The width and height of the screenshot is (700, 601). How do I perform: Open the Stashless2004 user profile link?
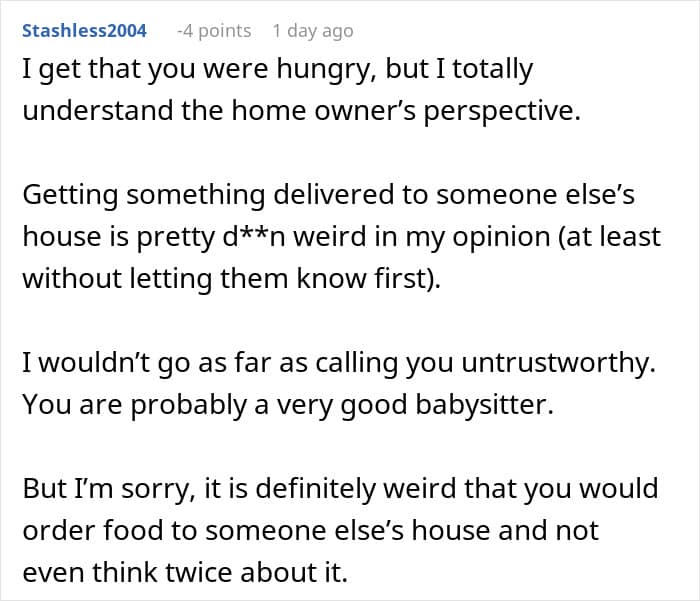tap(84, 31)
